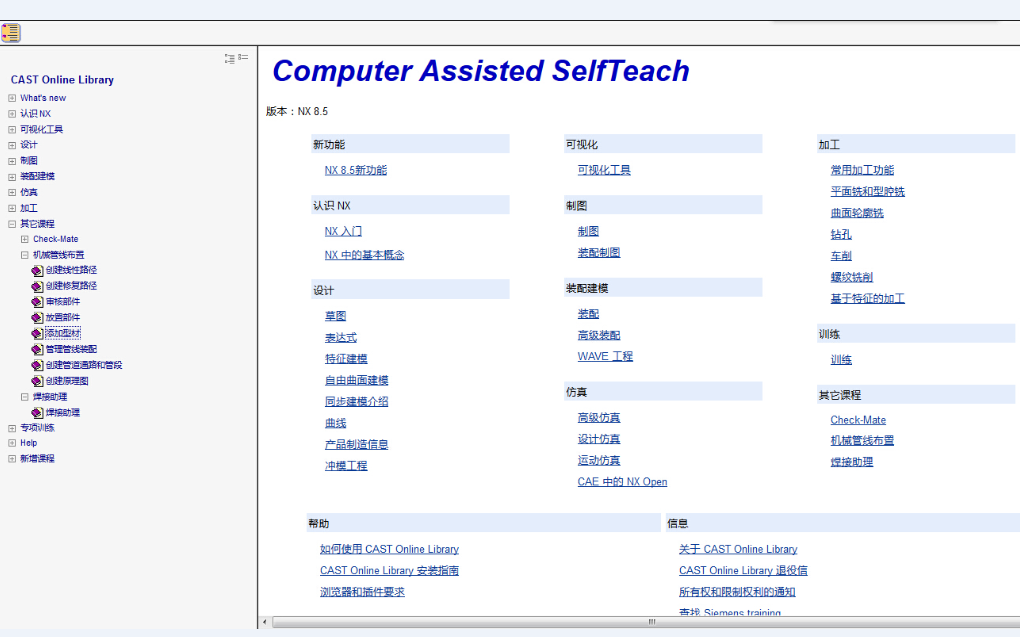
Task: Open the 自由曲面建模 link
Action: coord(356,381)
